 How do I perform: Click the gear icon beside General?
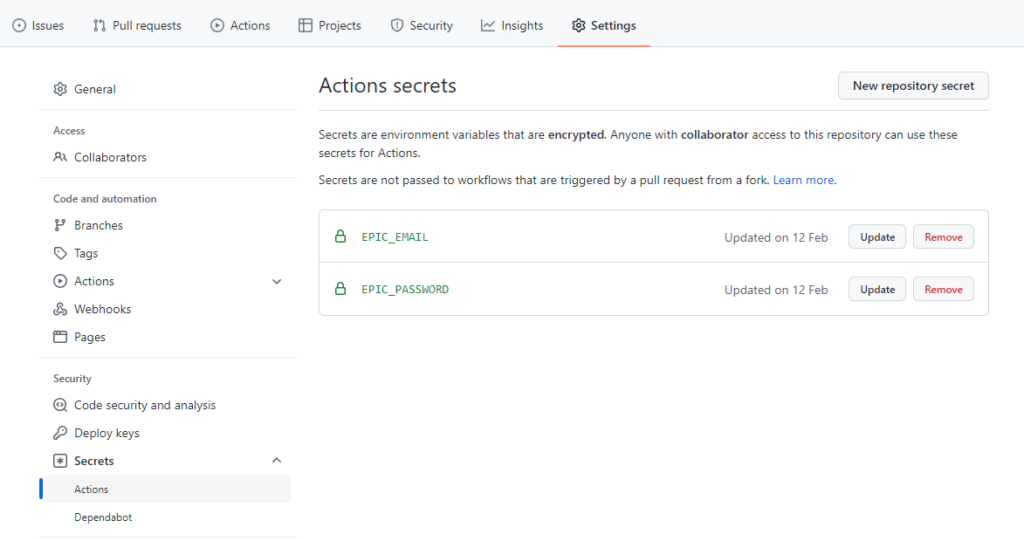[60, 89]
